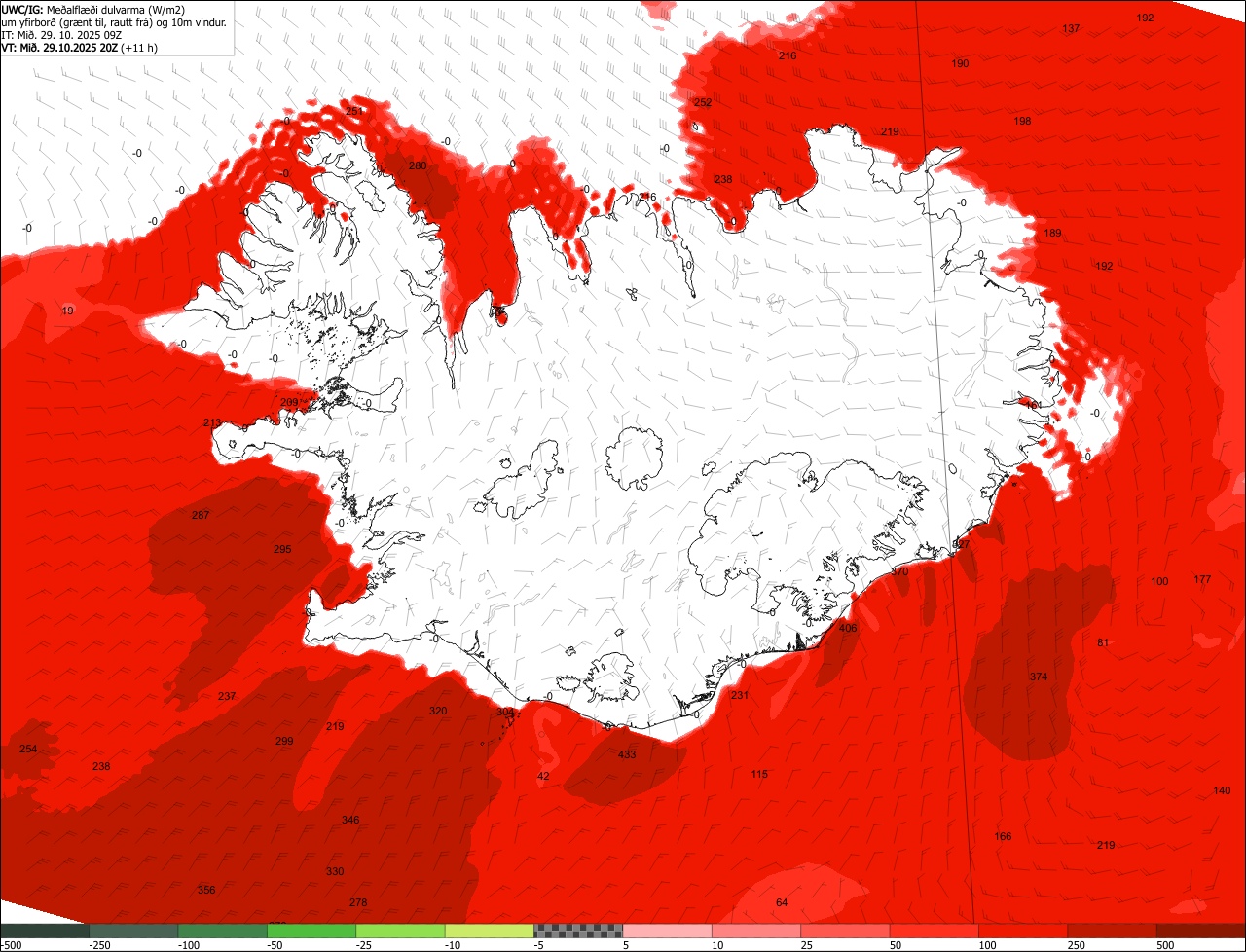The height and width of the screenshot is (952, 1246).
Task: Click the map value 252
Action: pyautogui.click(x=703, y=102)
